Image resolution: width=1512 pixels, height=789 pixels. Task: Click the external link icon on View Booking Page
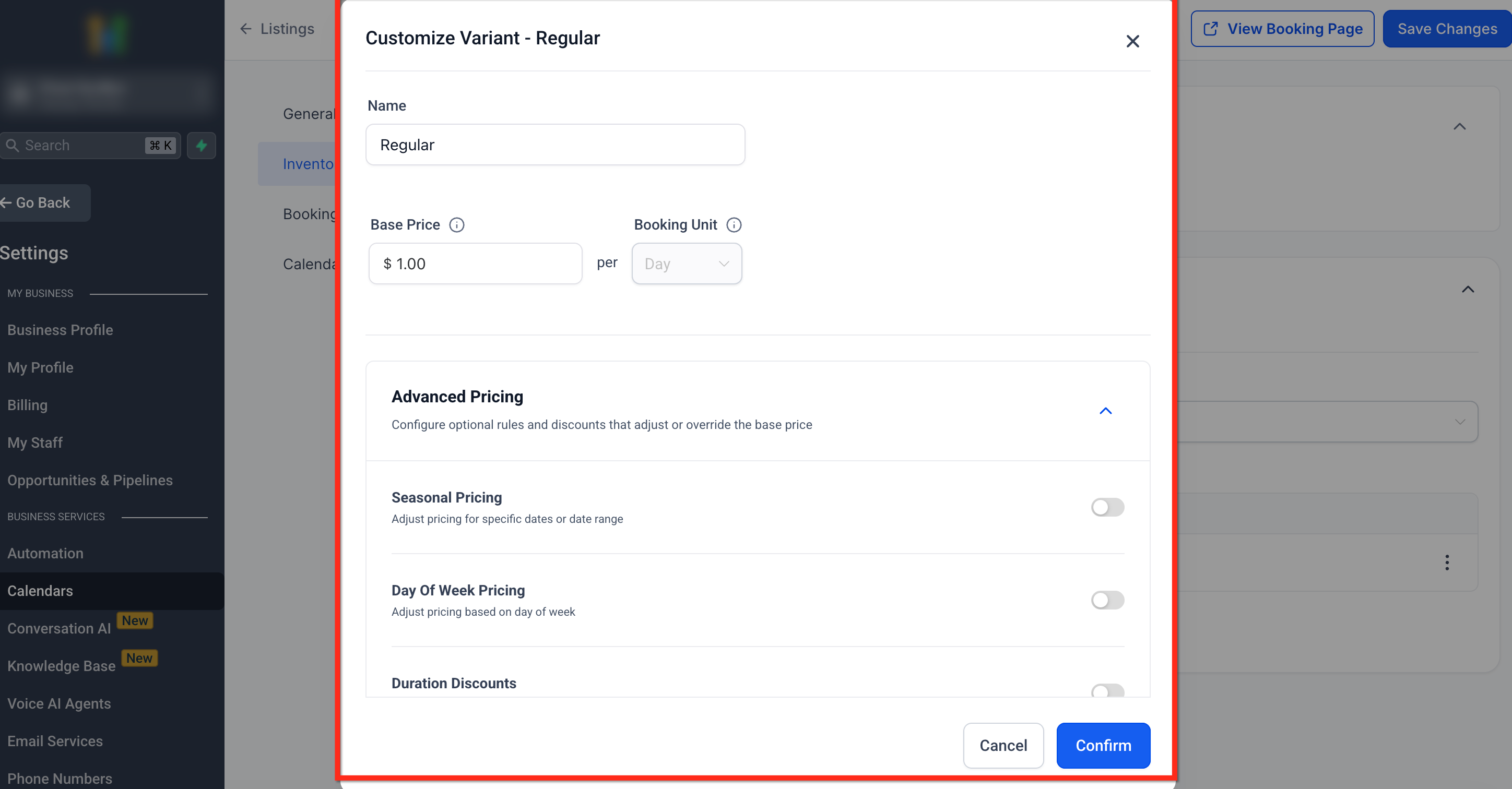click(1210, 29)
